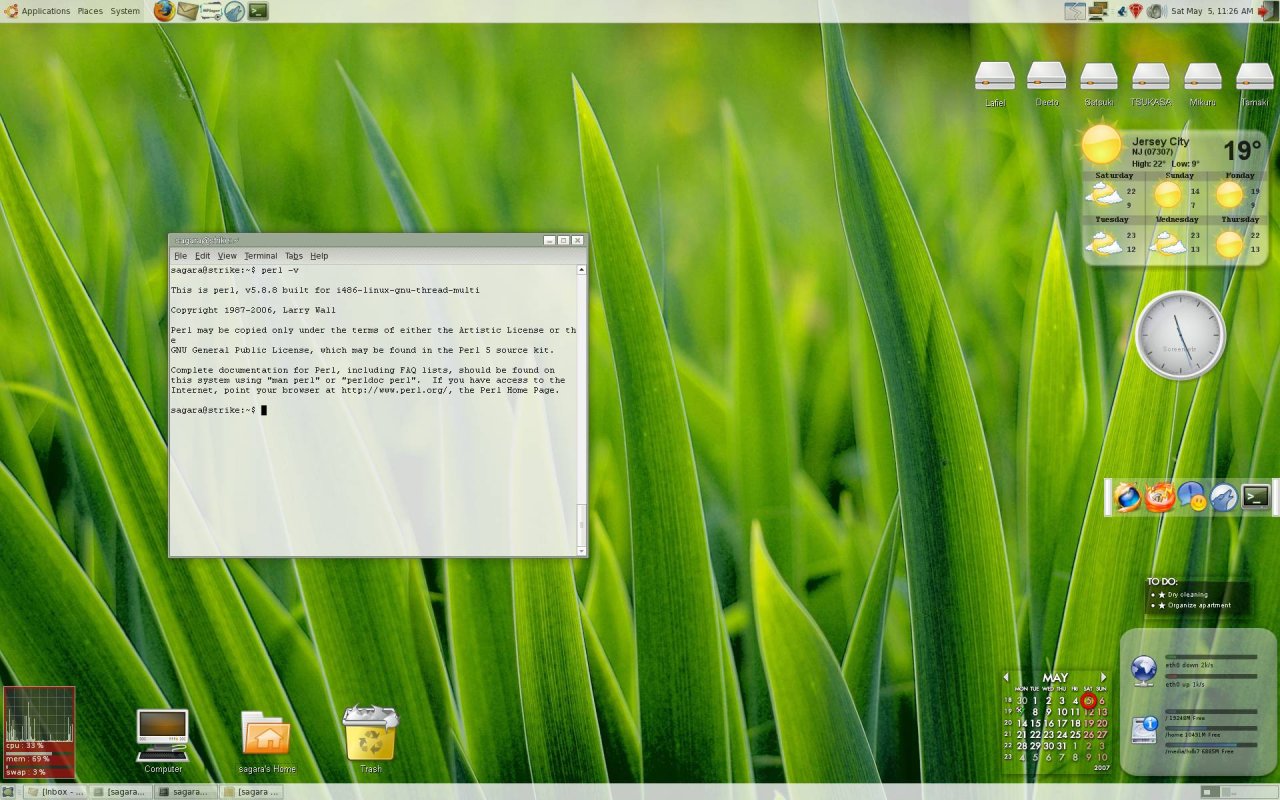1280x800 pixels.
Task: Click the Dry cleaning to-do item
Action: (x=1187, y=594)
